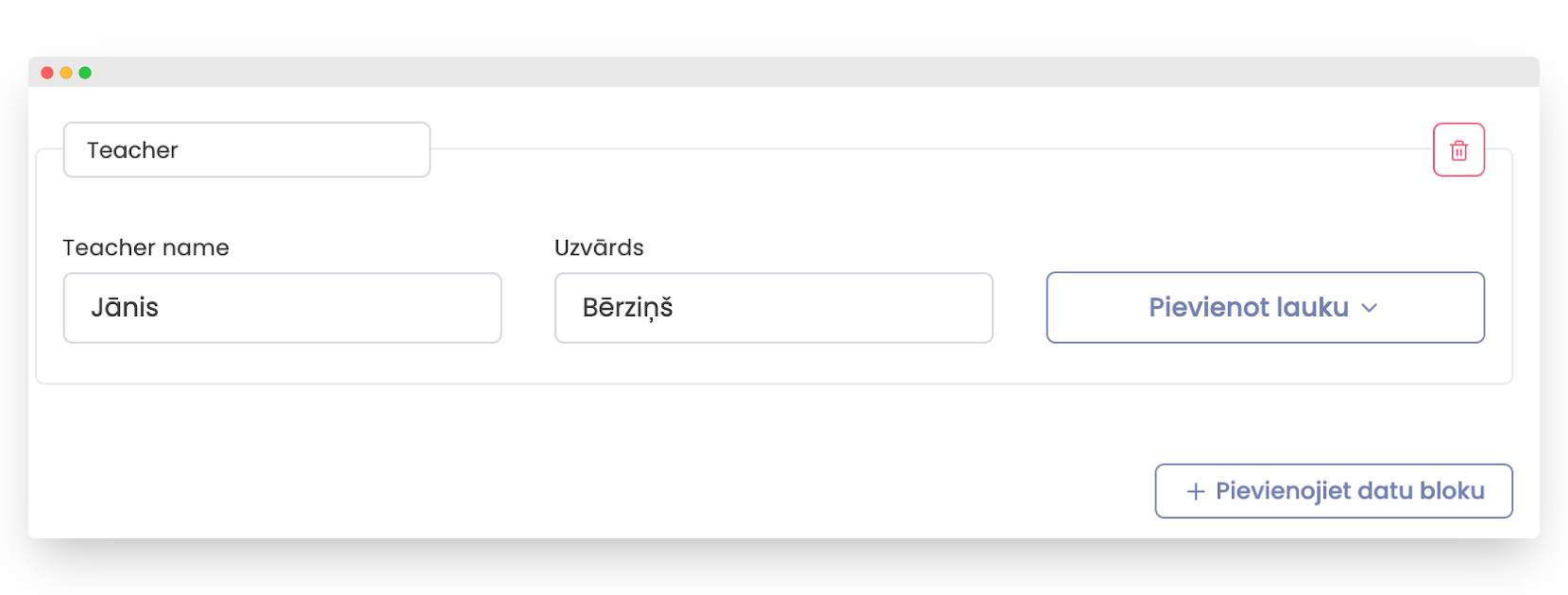The image size is (1568, 595).
Task: Place cursor on the Bērziņš text
Action: [627, 308]
